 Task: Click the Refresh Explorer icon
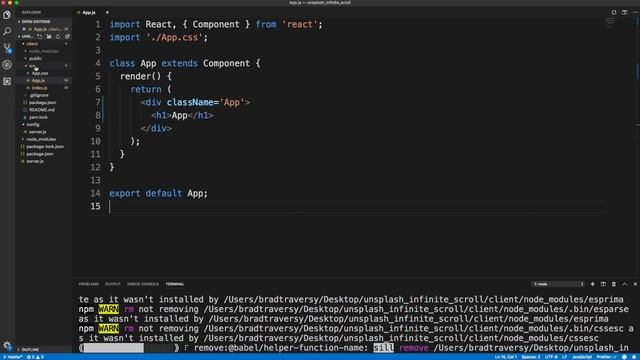tap(58, 36)
